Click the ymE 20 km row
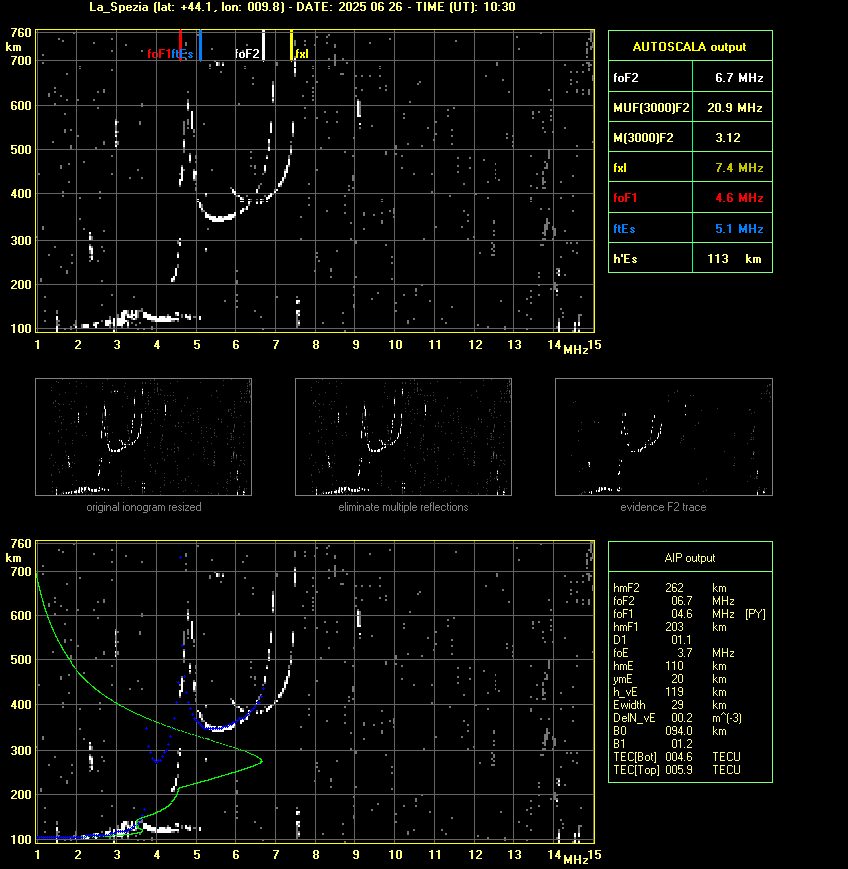Screen dimensions: 848x869 click(671, 679)
